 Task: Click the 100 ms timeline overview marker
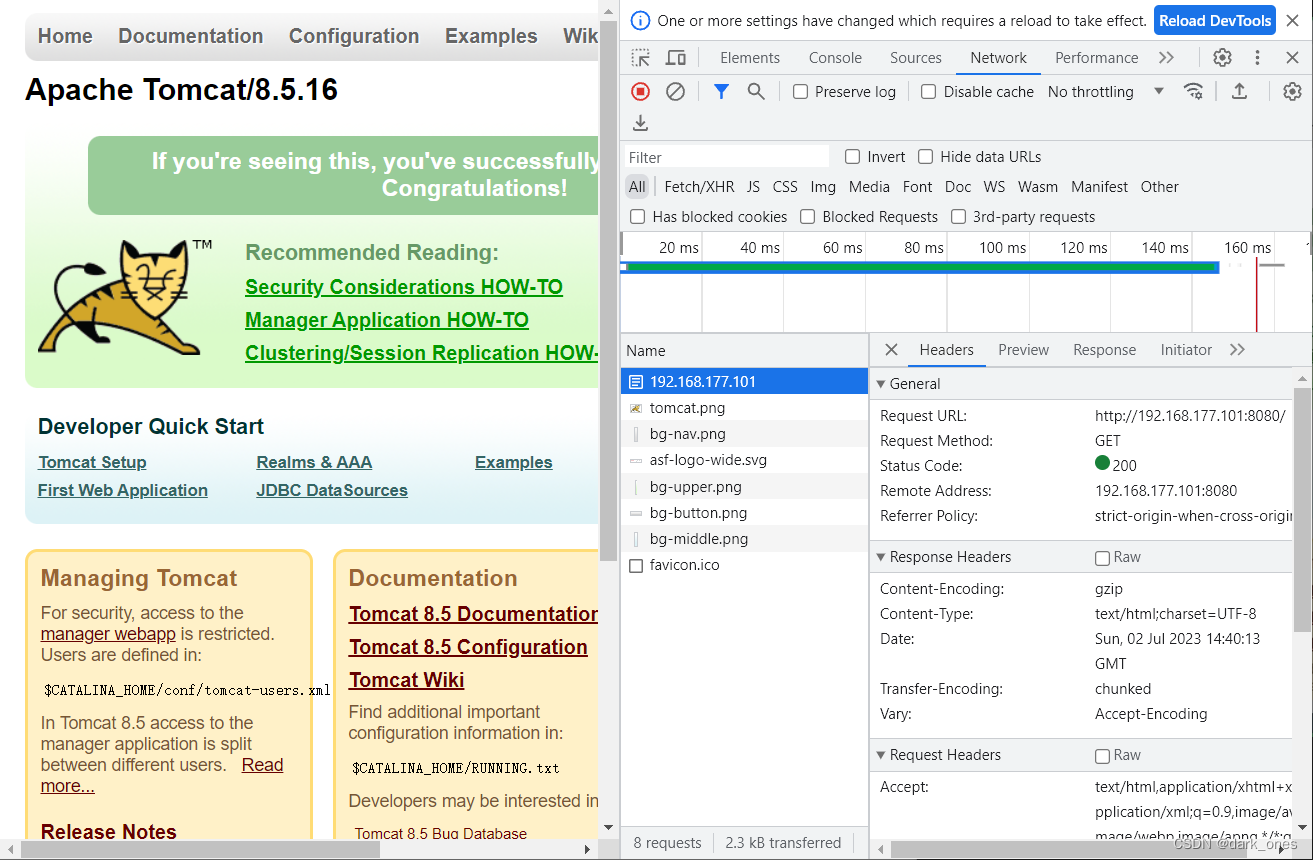pos(1002,248)
